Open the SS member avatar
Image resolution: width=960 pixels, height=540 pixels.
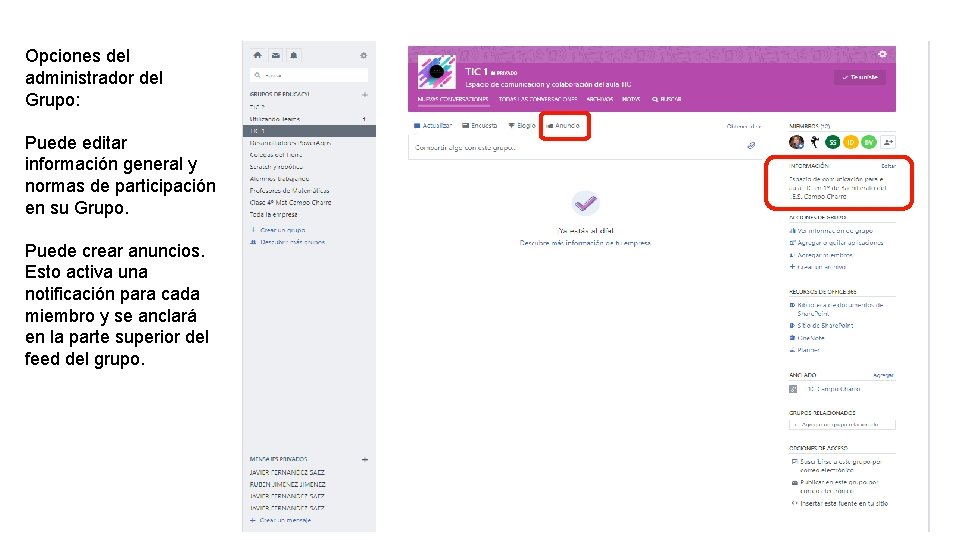tap(832, 142)
